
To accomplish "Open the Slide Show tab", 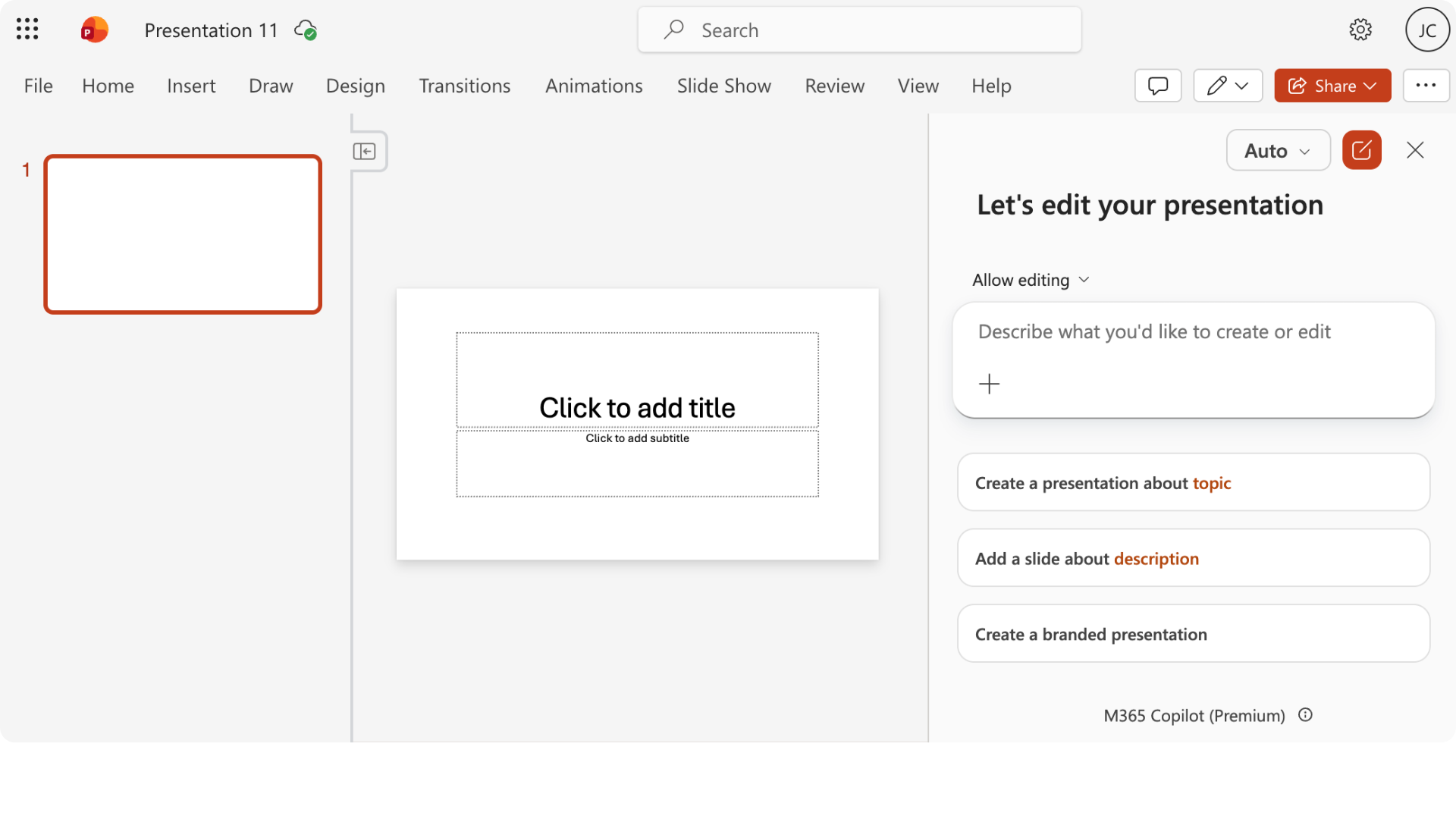I will (724, 86).
